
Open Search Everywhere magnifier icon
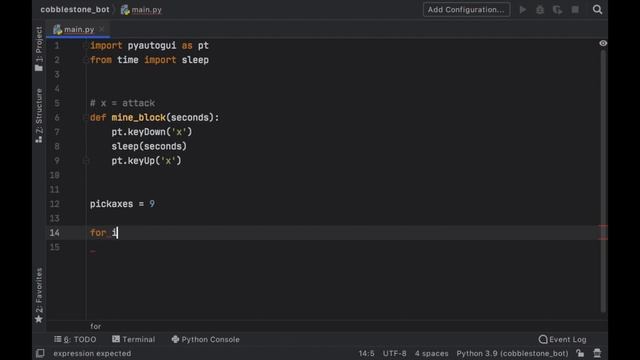[598, 10]
